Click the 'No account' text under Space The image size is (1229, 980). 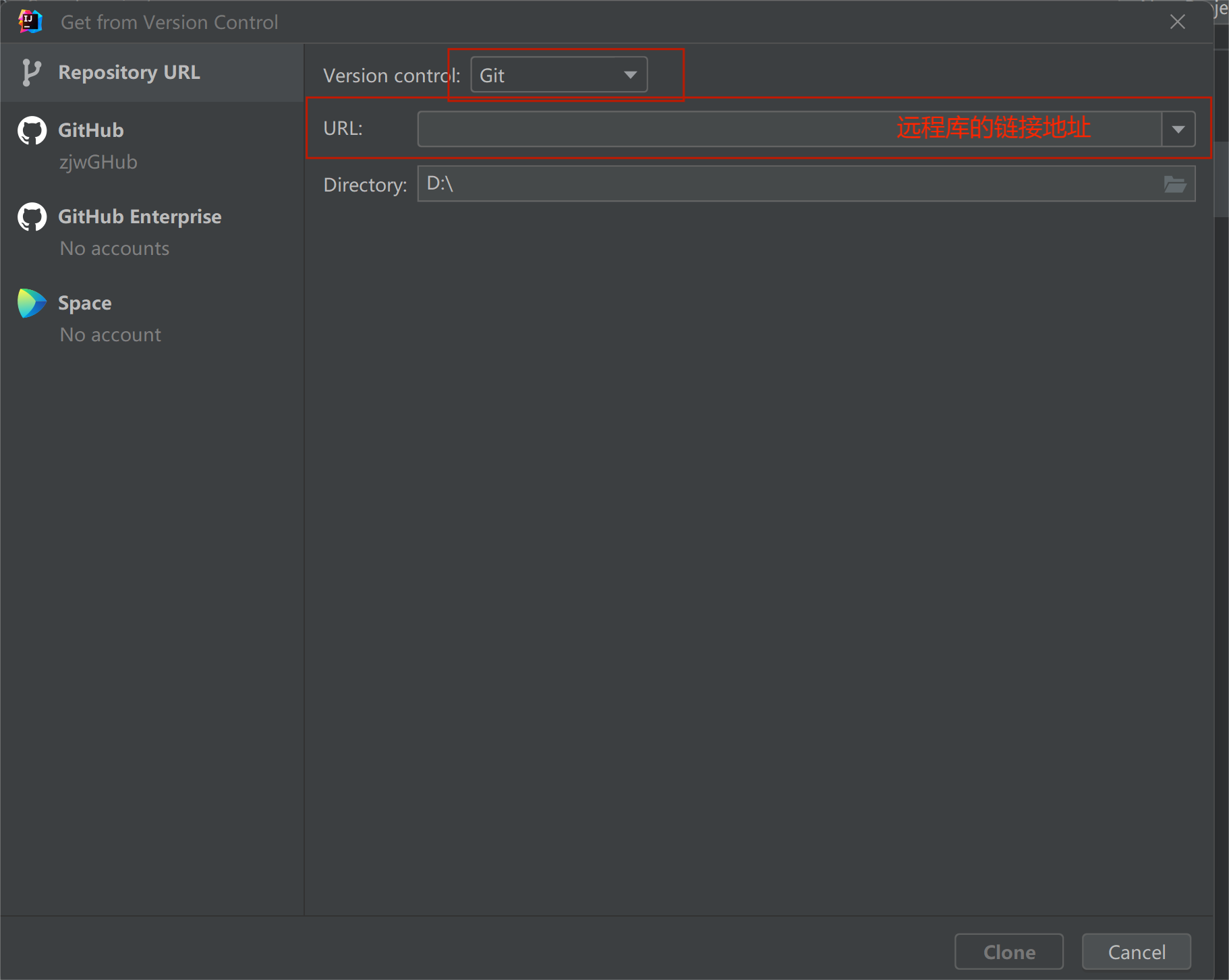111,335
